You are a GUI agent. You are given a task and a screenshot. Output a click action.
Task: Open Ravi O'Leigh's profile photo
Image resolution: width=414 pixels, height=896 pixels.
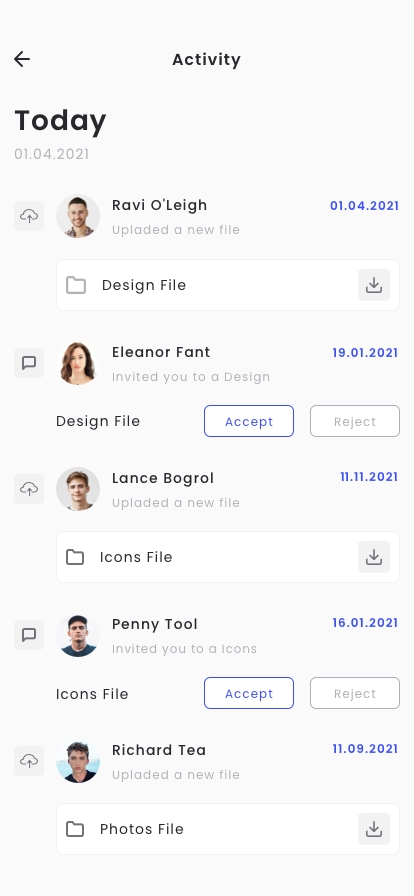click(78, 216)
